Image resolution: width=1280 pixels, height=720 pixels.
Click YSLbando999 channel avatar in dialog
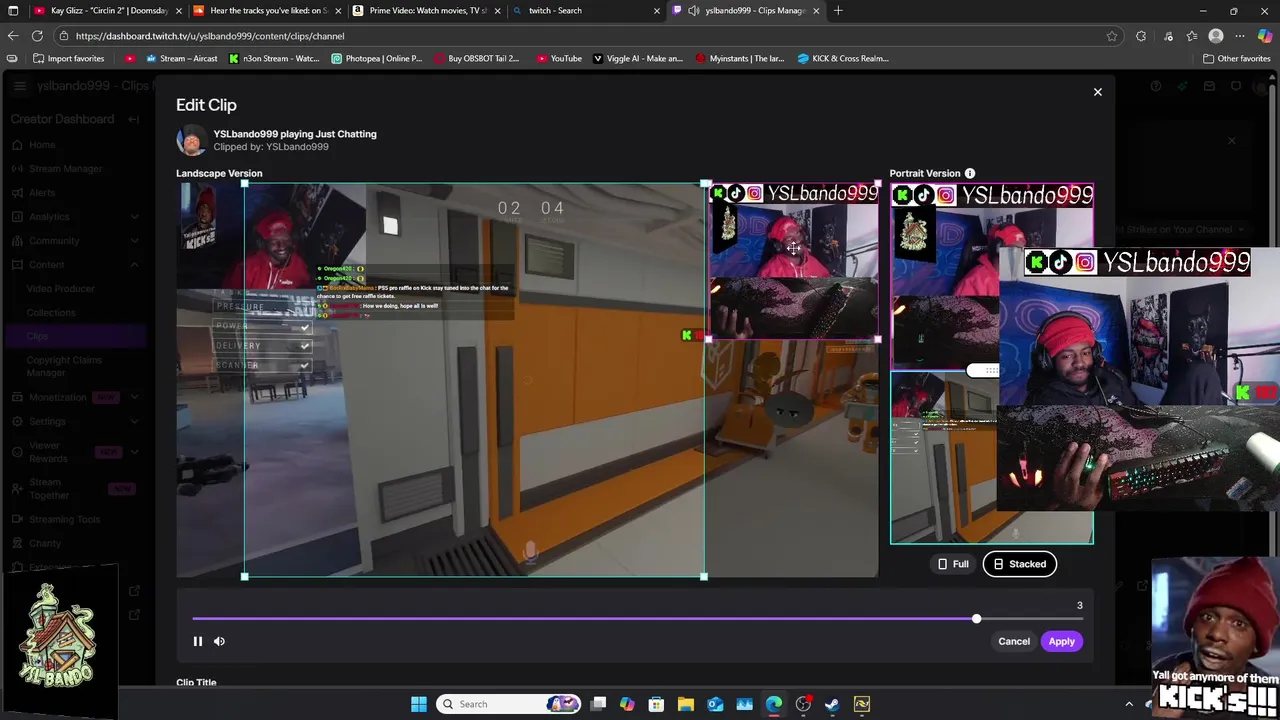click(191, 140)
